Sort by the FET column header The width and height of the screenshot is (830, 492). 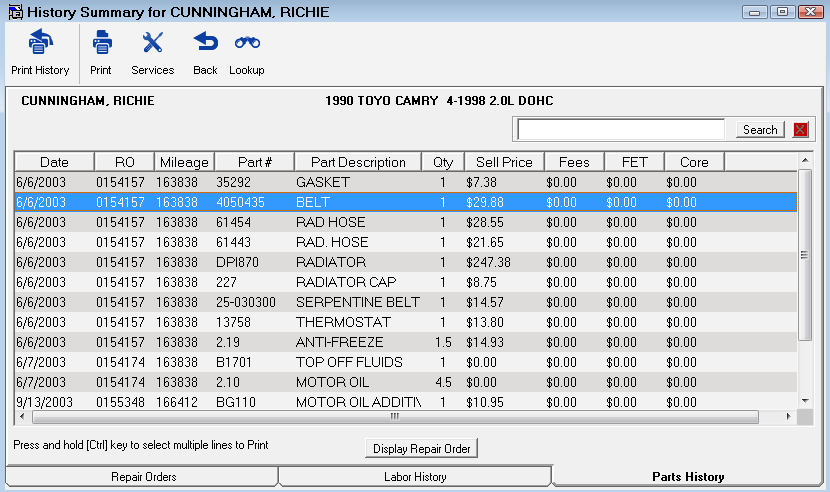[x=634, y=162]
